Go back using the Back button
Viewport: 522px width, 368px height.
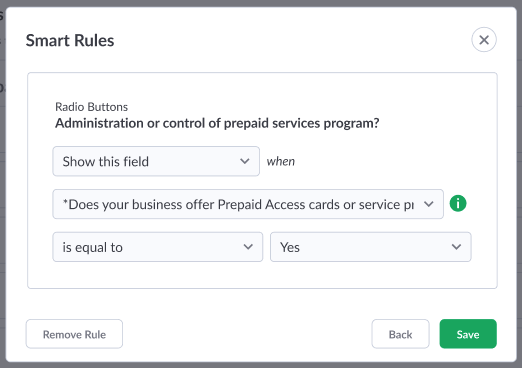click(400, 334)
